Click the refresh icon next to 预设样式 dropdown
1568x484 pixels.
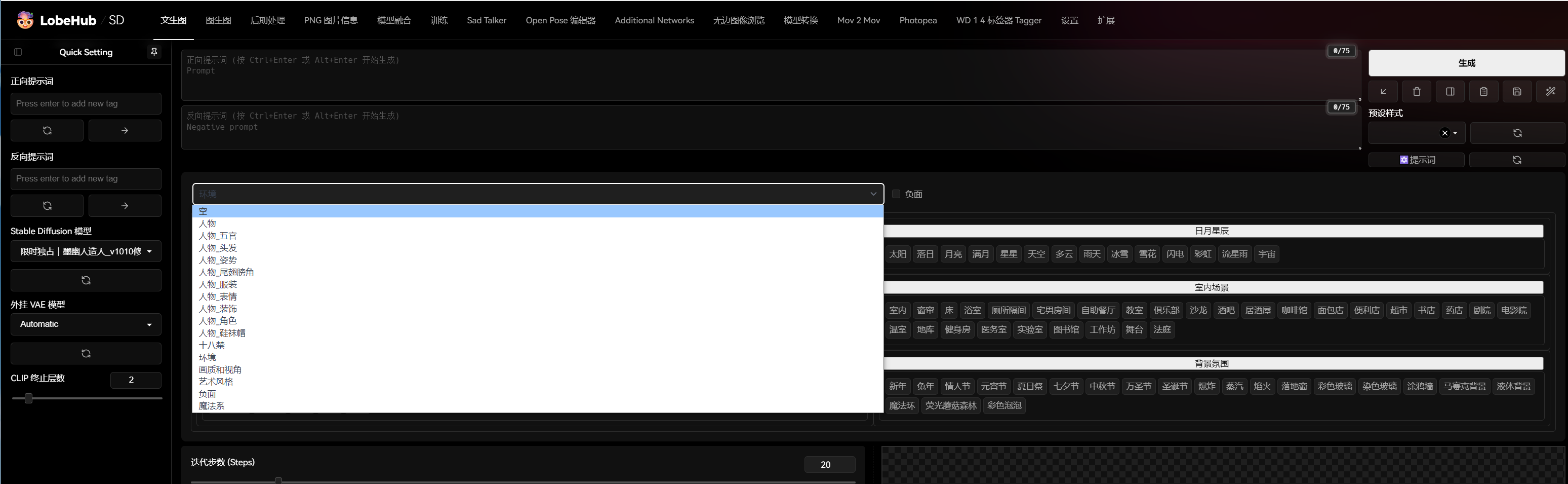coord(1517,133)
